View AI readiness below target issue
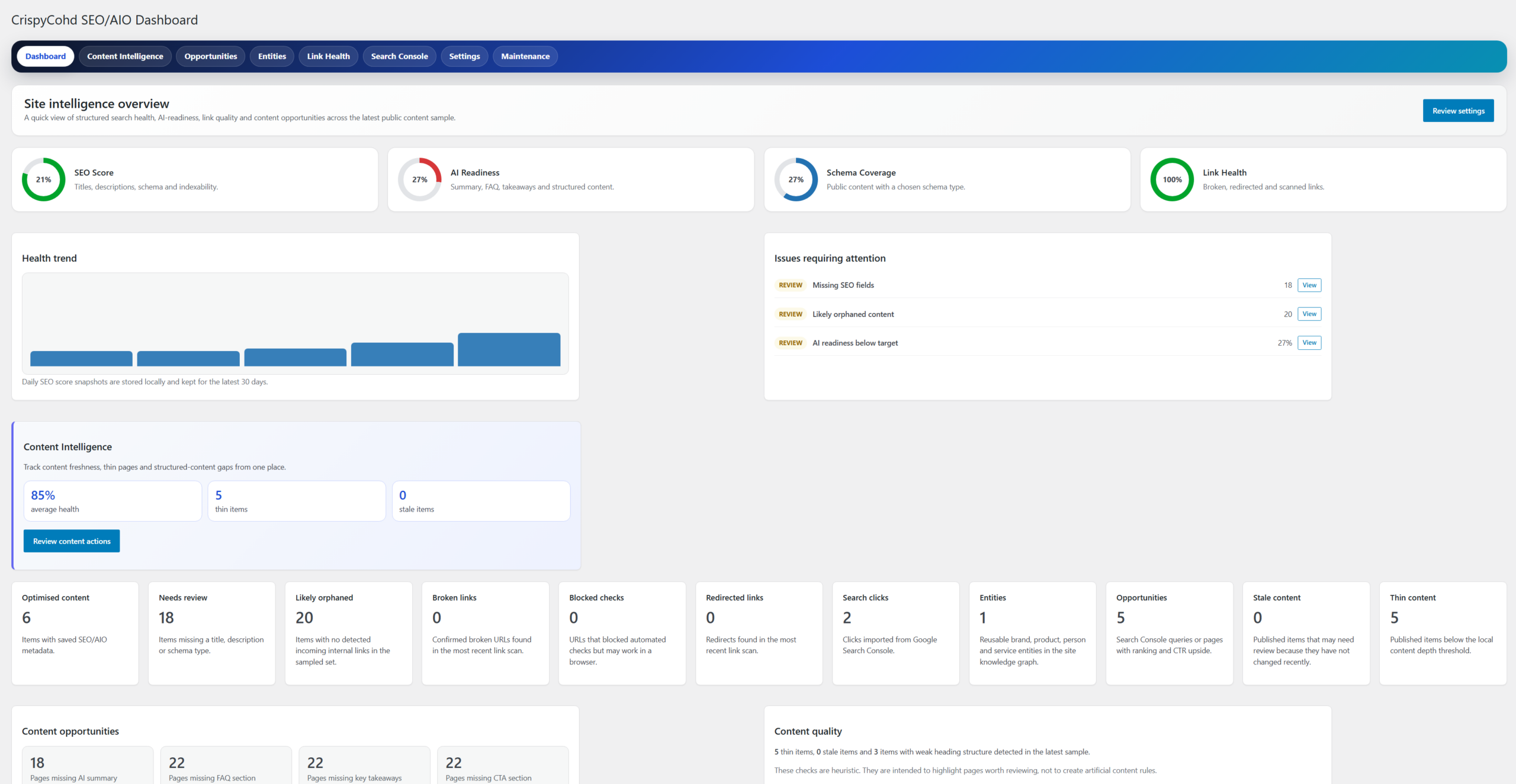This screenshot has width=1516, height=784. pos(1309,342)
